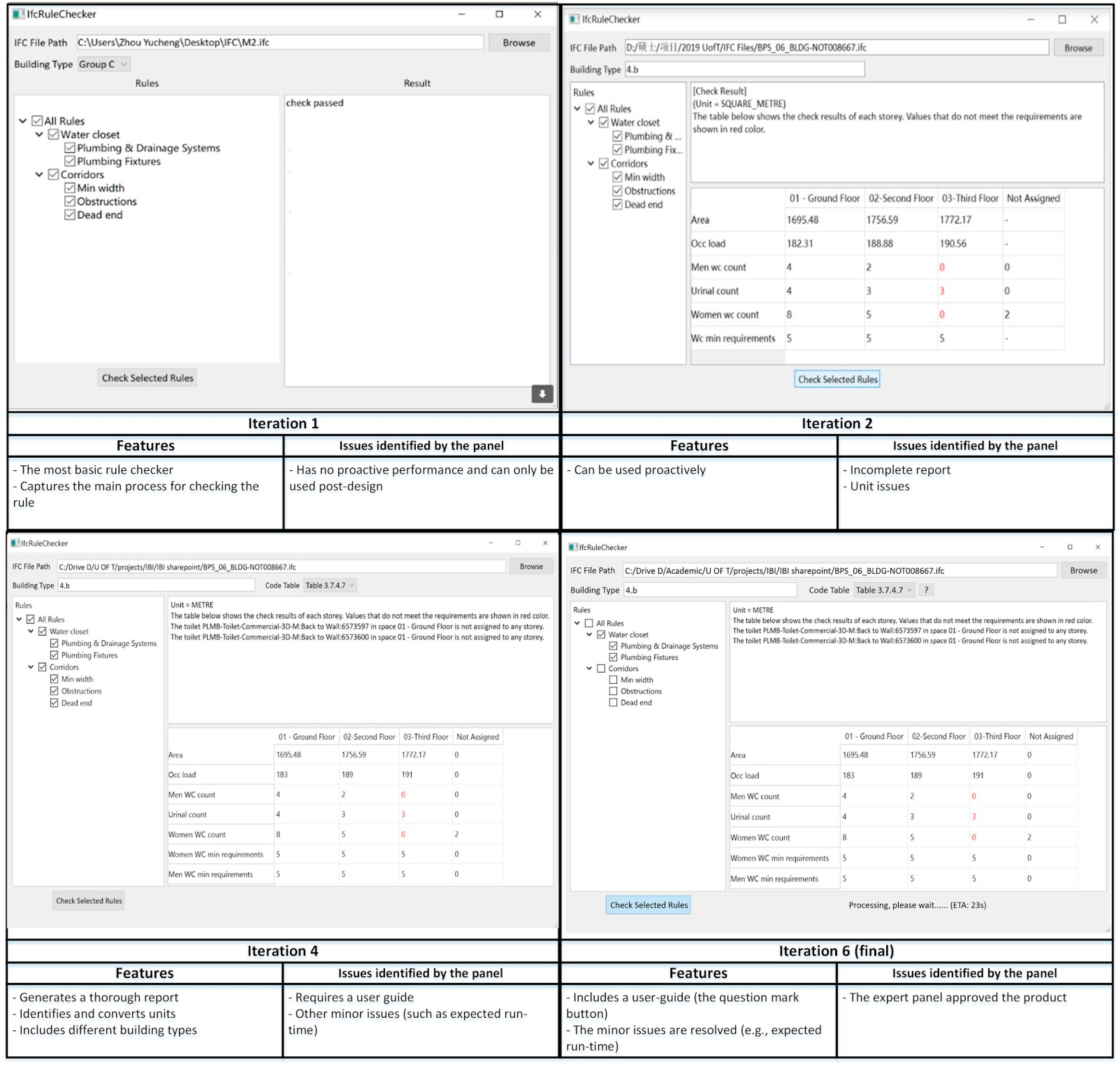Click the download arrow icon in Result pane
This screenshot has width=1120, height=1066.
point(542,394)
